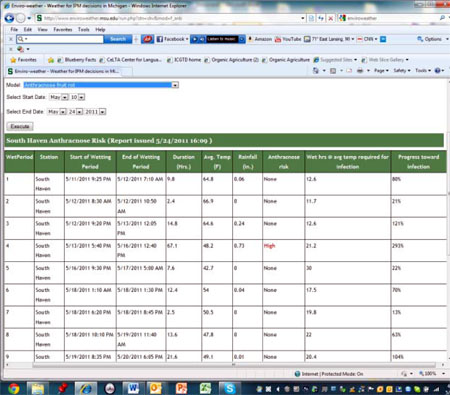
Task: Click in the toolbar search input field
Action: coord(63,39)
